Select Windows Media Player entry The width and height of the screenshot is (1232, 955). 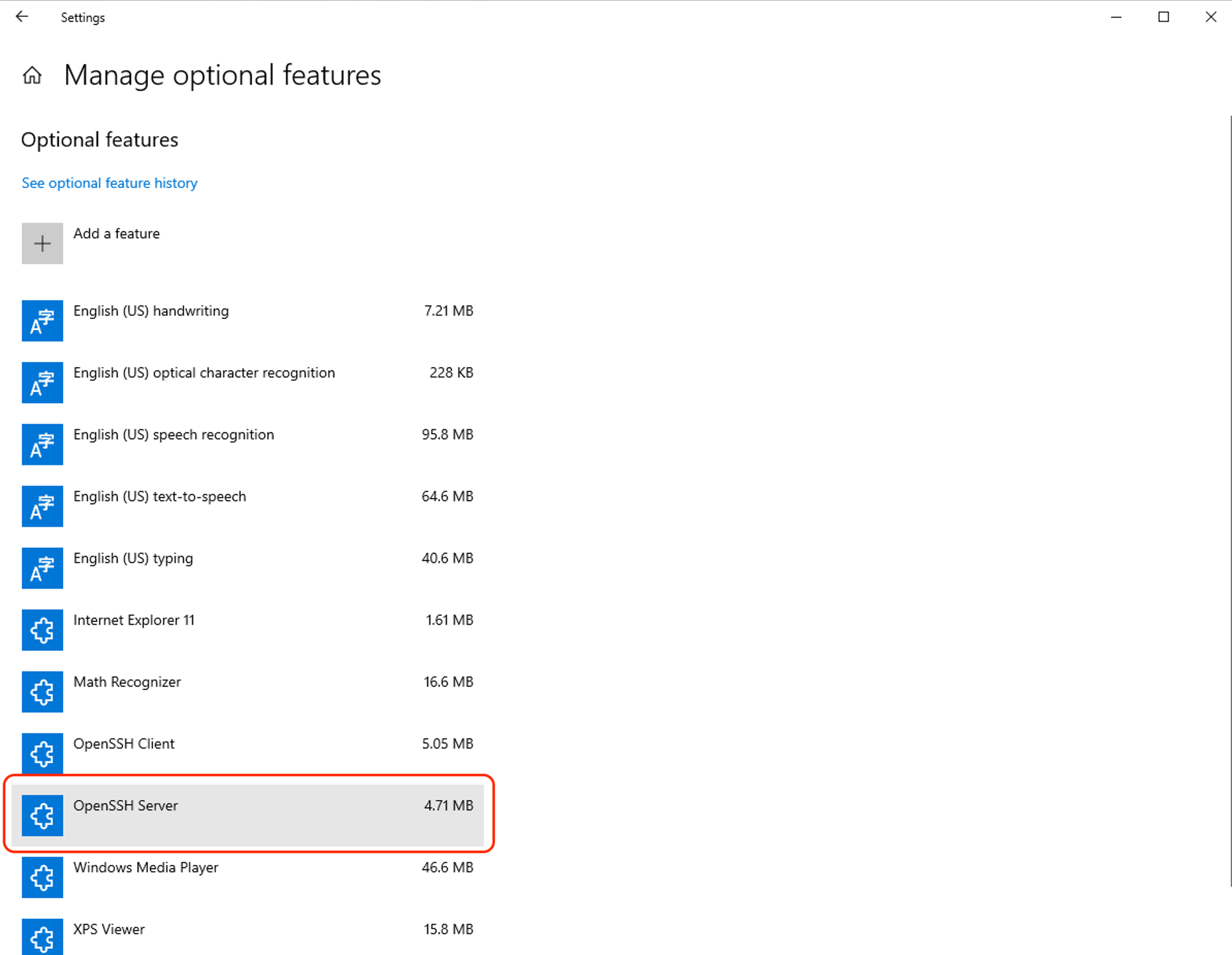tap(248, 877)
